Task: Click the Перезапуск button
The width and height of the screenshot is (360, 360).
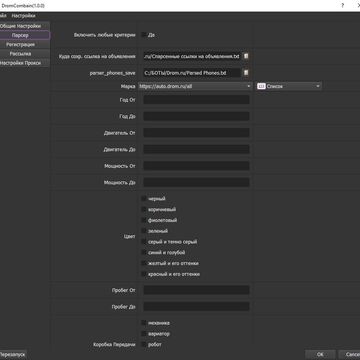Action: coord(13,354)
